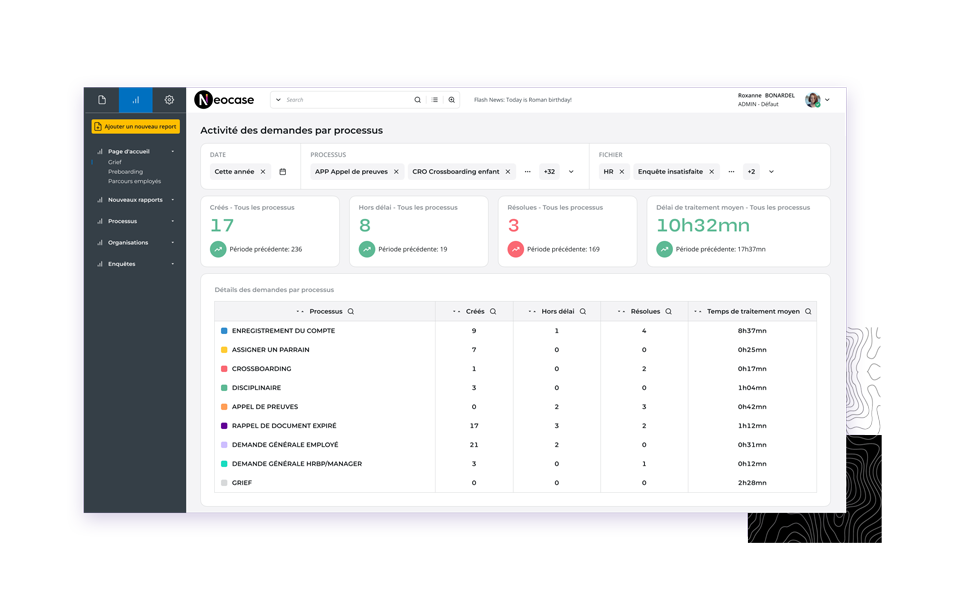Select DEMANDE GÉNÉRALE EMPLOYÉ row
Viewport: 960px width, 601px height.
(x=516, y=445)
